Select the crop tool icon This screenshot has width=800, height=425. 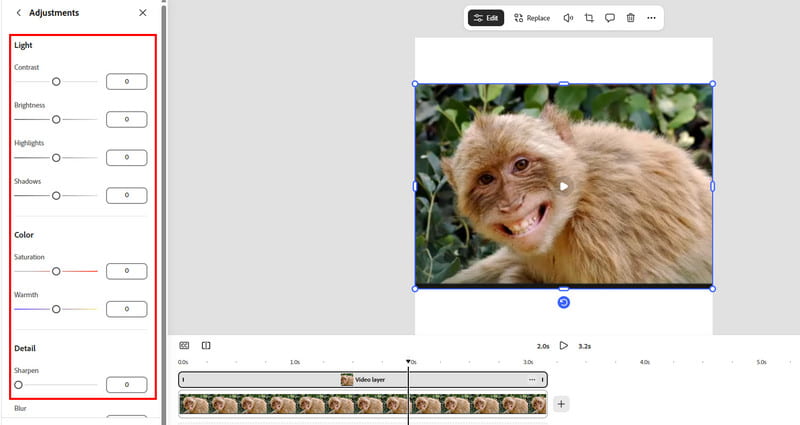click(589, 18)
